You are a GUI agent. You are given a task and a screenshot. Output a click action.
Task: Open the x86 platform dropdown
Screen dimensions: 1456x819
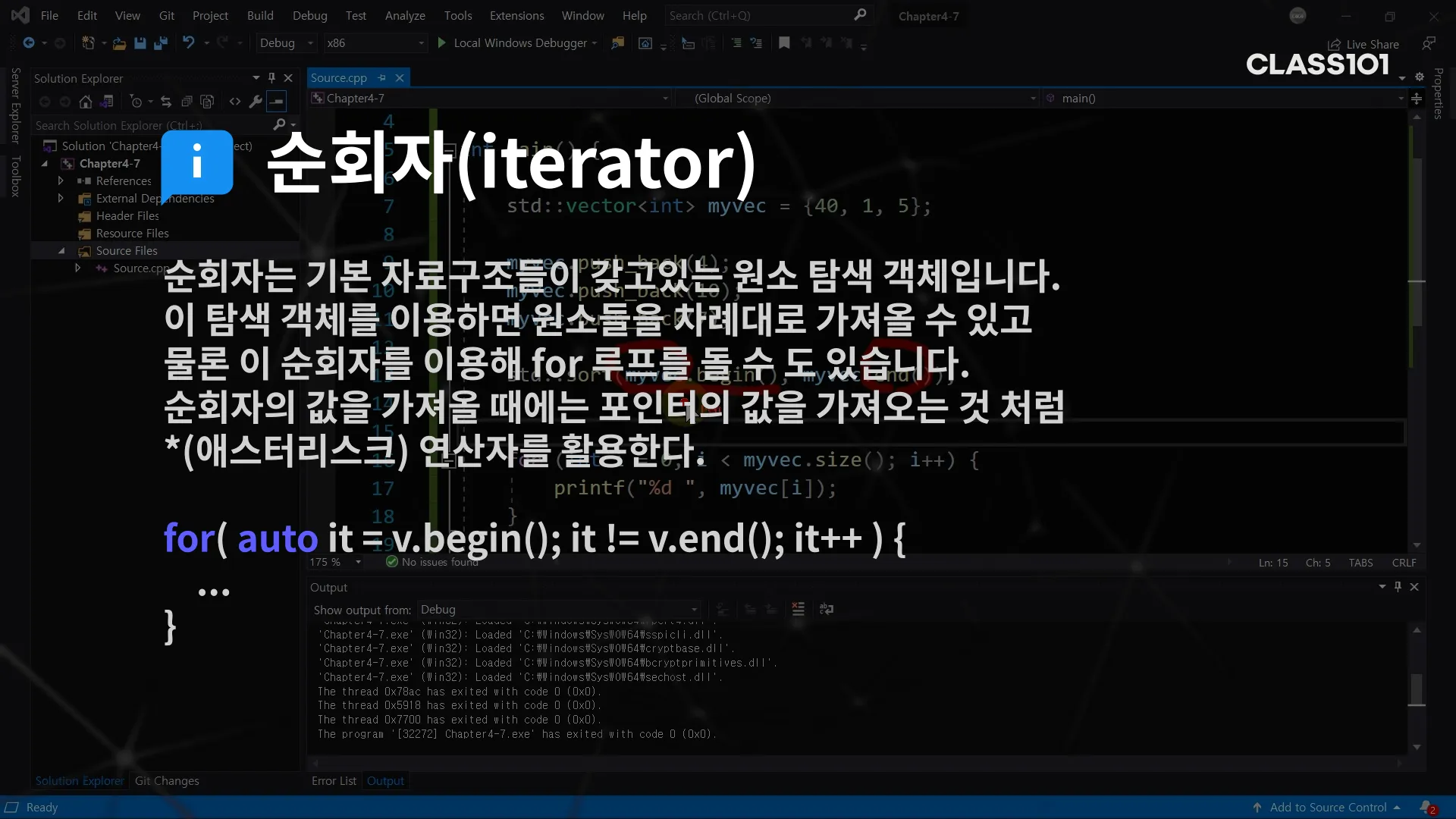375,43
